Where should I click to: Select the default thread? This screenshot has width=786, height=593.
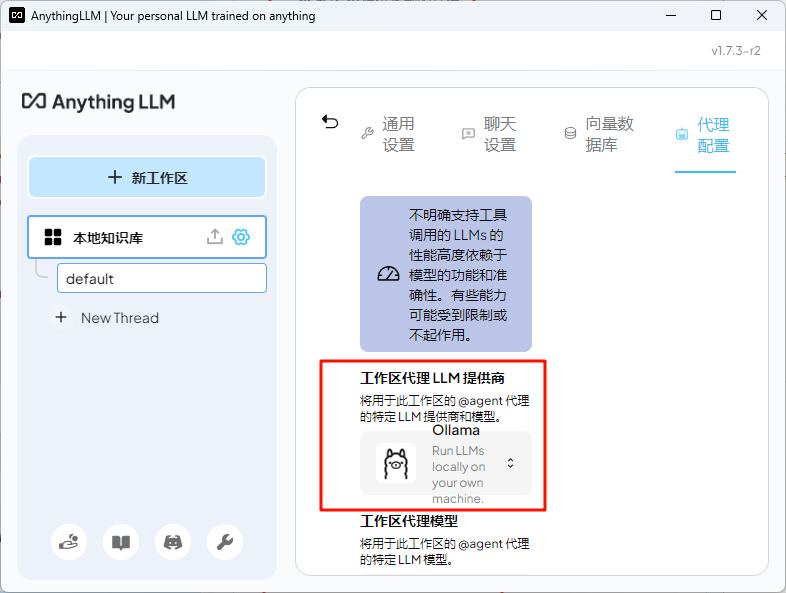click(162, 278)
